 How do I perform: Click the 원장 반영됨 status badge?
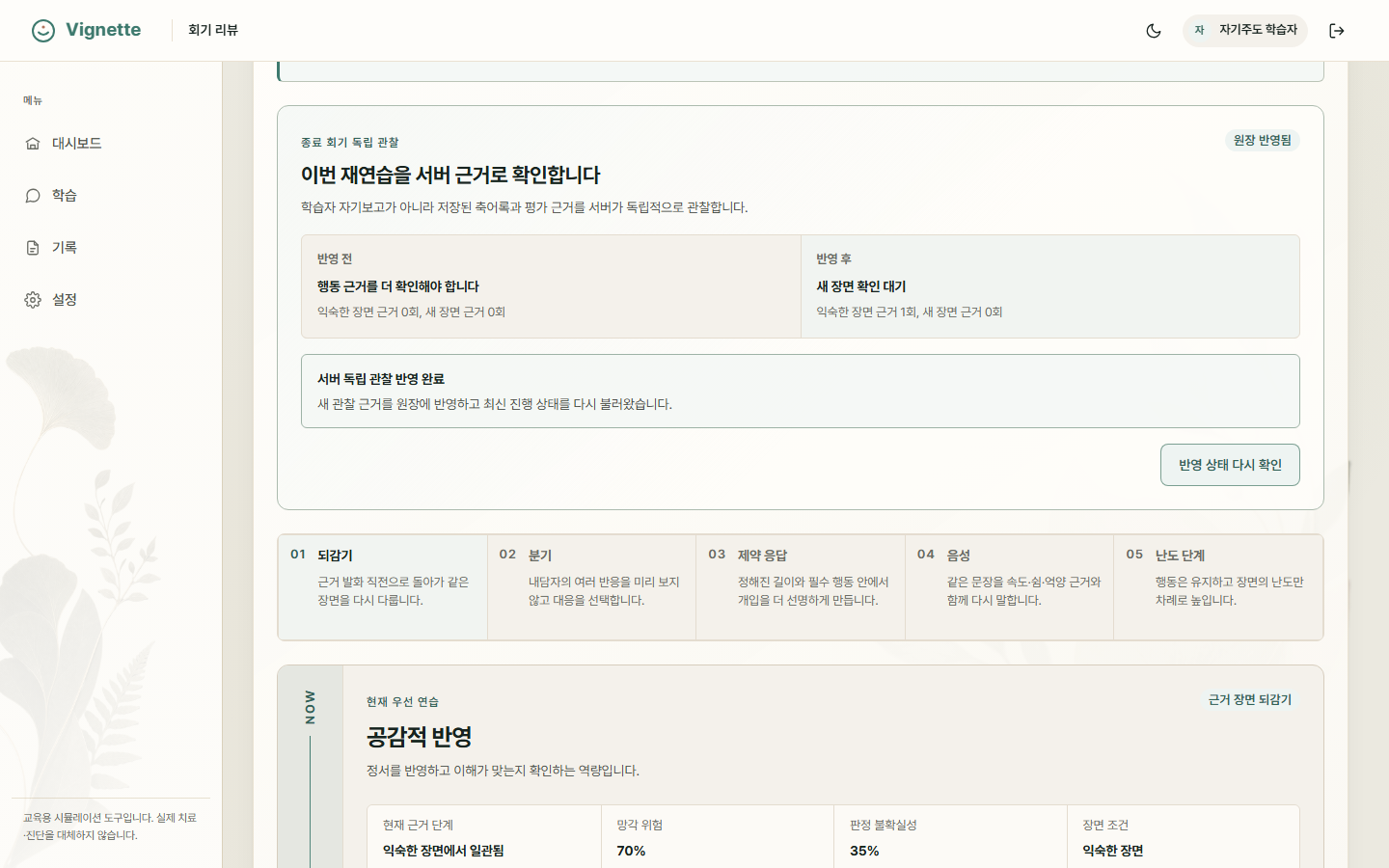[x=1263, y=141]
